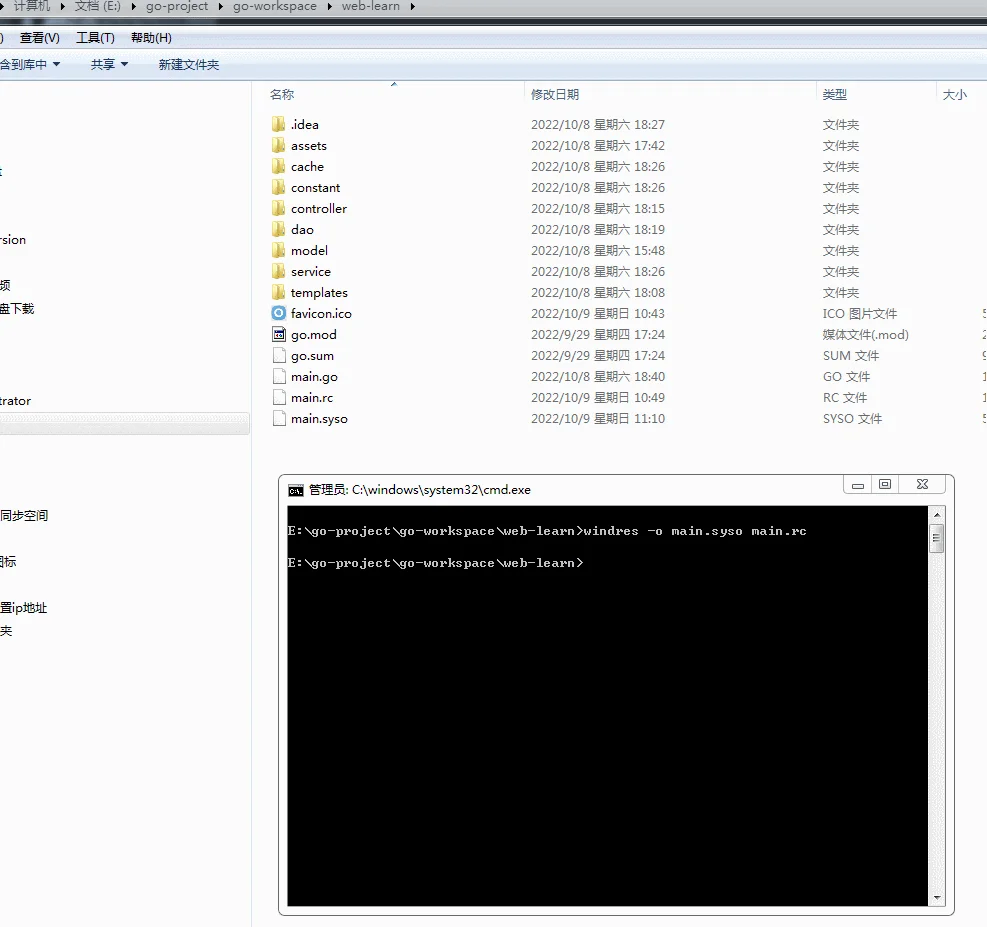Go to 文档 (E:) in address bar

point(98,6)
